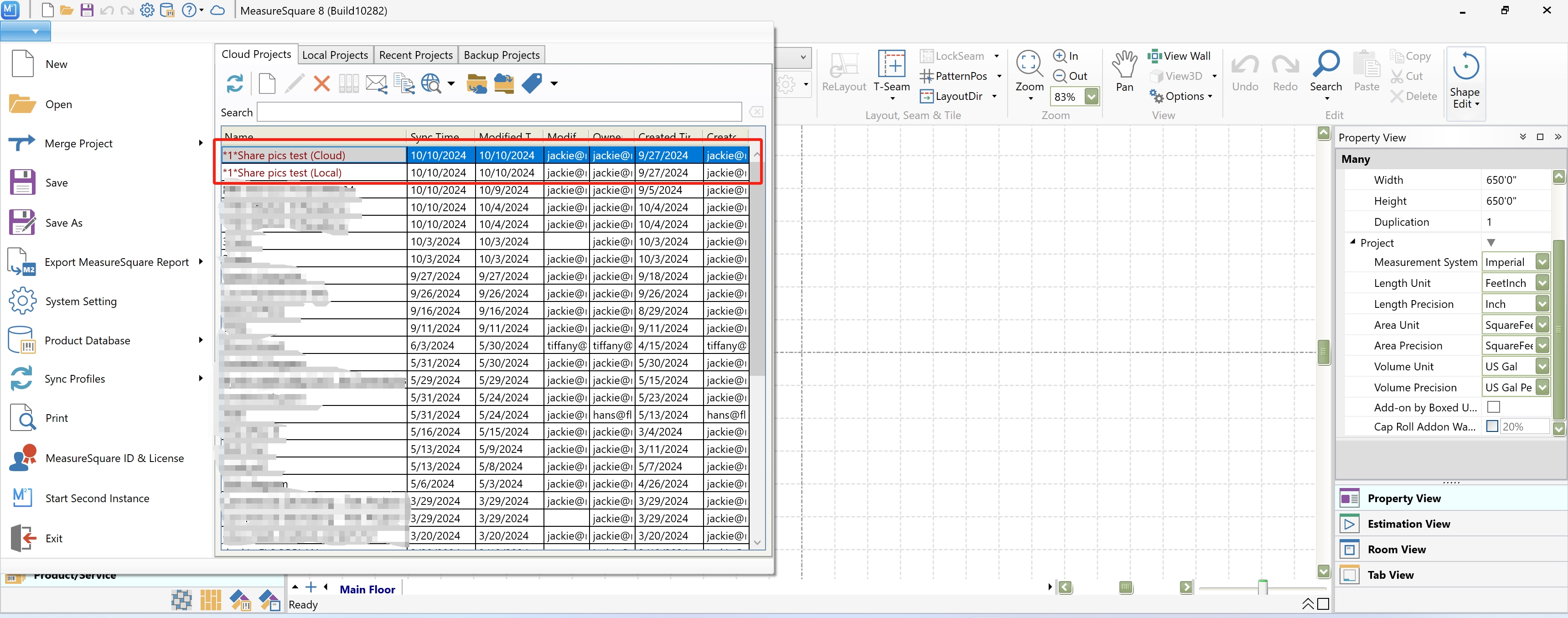Collapse the Project section in Property View
Image resolution: width=1568 pixels, height=618 pixels.
pos(1352,242)
